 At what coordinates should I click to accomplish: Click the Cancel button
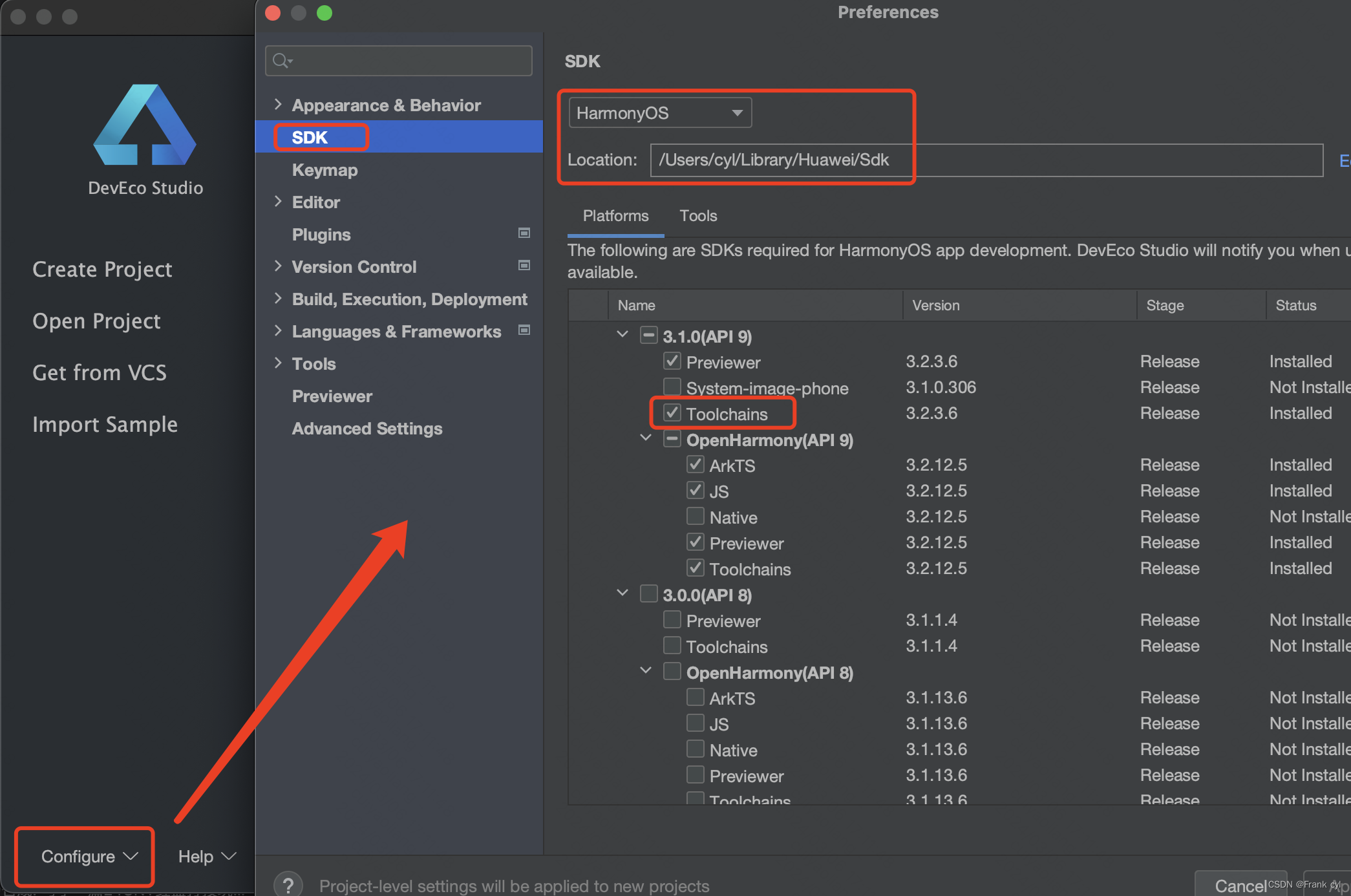[x=1240, y=884]
